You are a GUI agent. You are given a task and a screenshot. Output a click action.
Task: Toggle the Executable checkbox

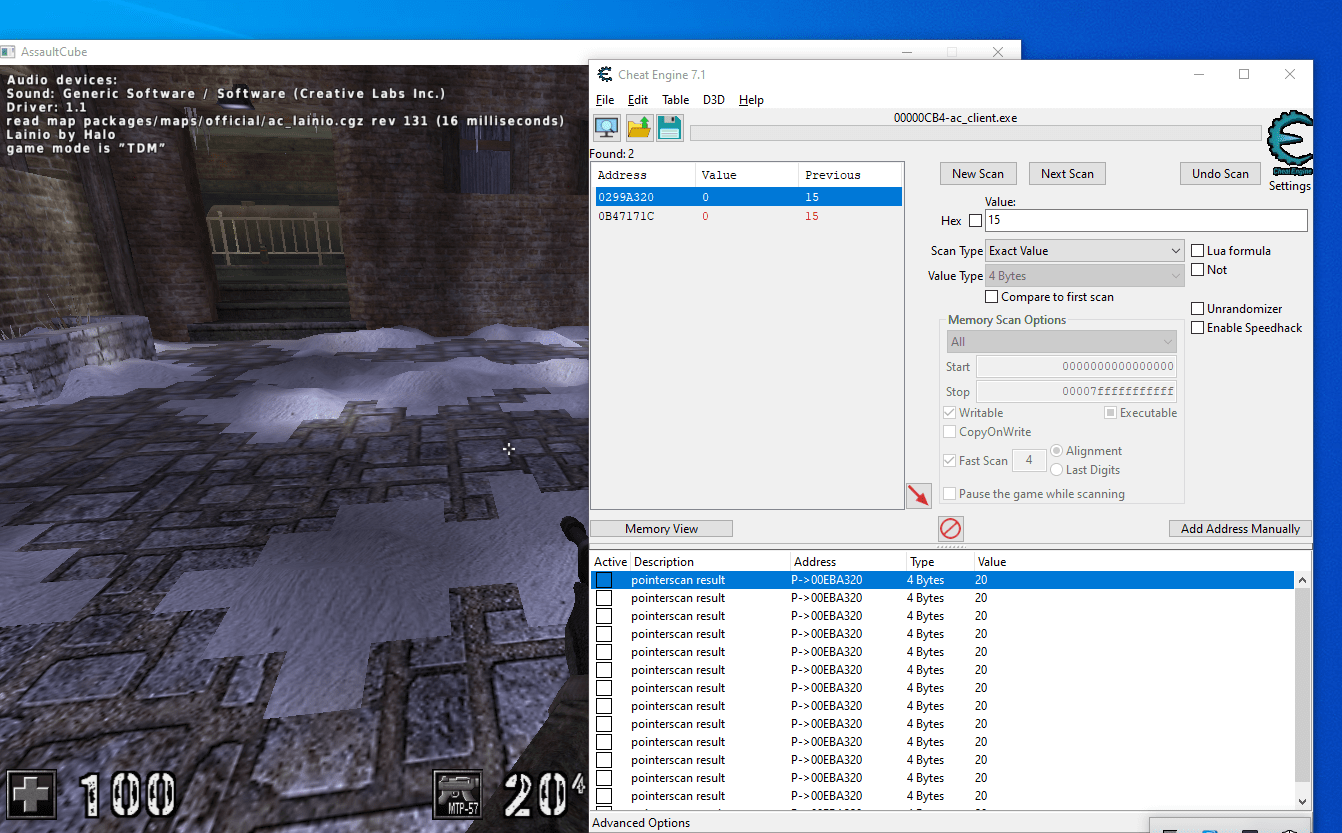tap(1110, 413)
